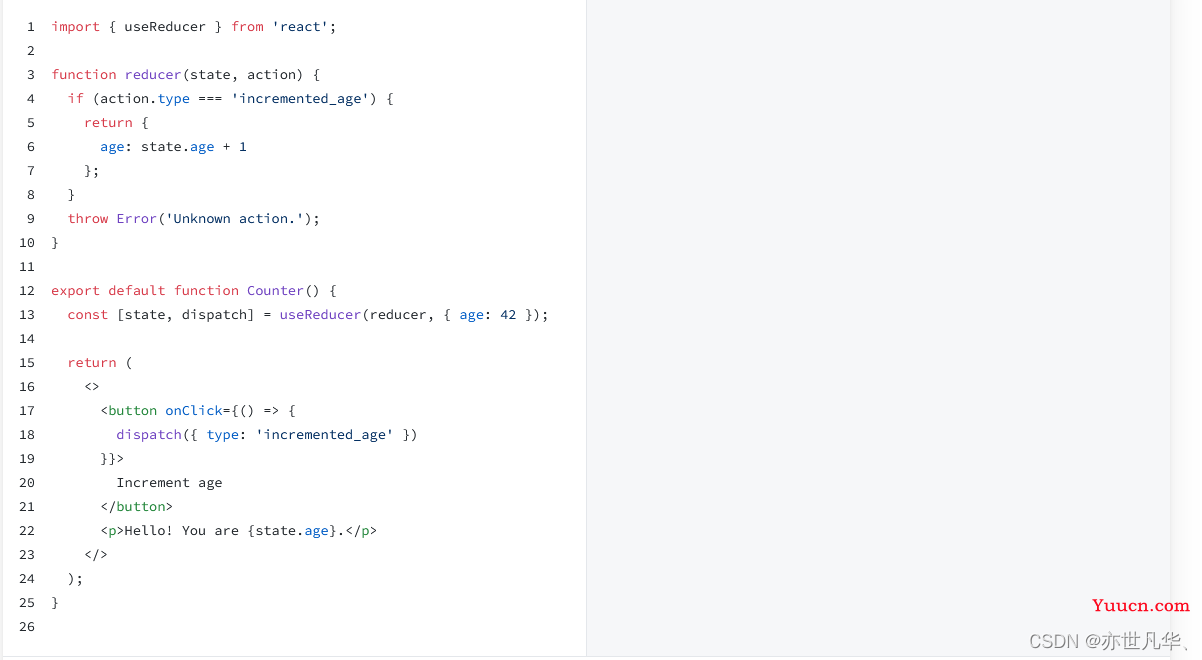
Task: Click the throw keyword on line 9
Action: 88,219
